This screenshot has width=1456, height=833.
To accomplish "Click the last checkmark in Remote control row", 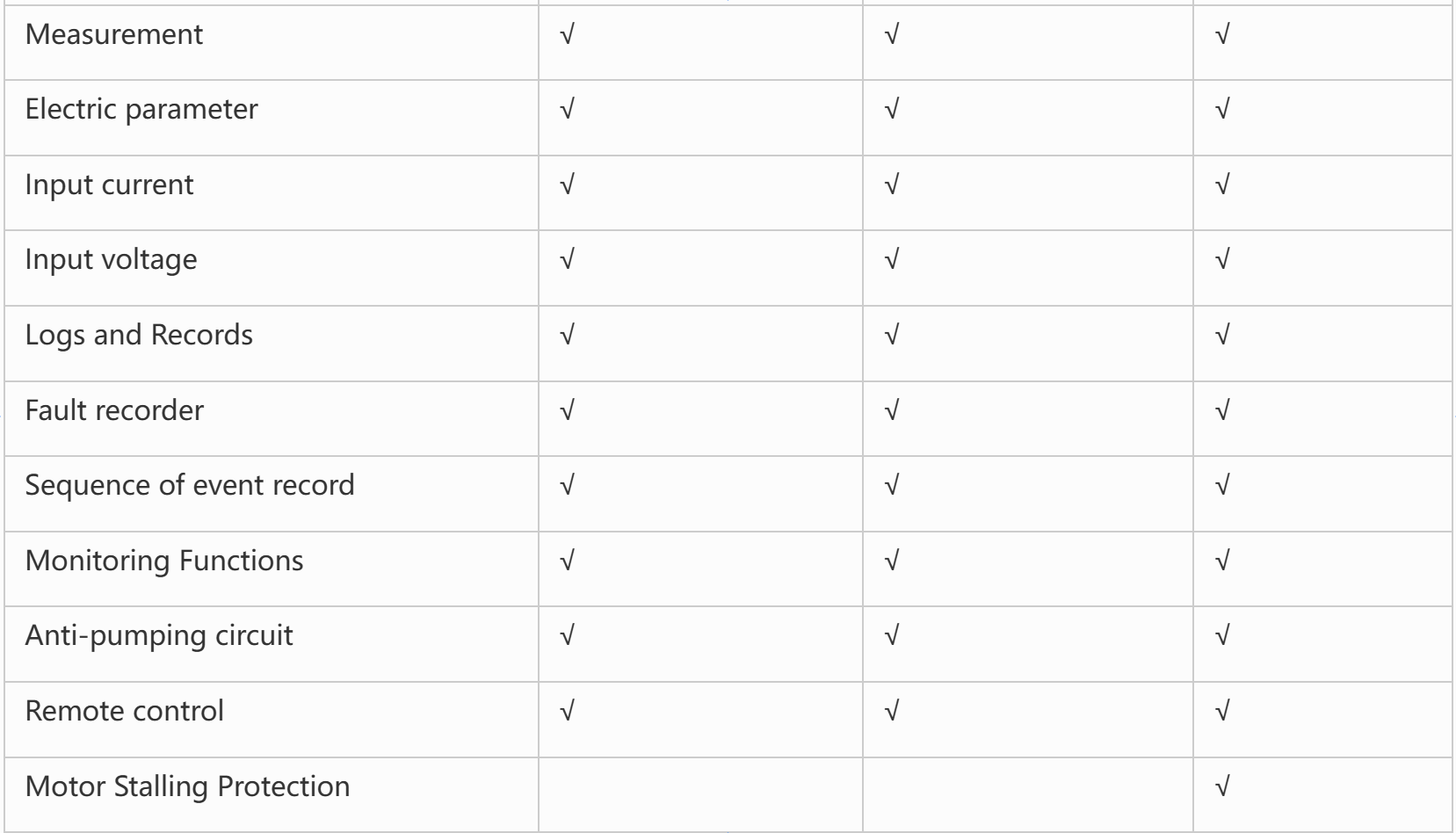I will (1221, 711).
